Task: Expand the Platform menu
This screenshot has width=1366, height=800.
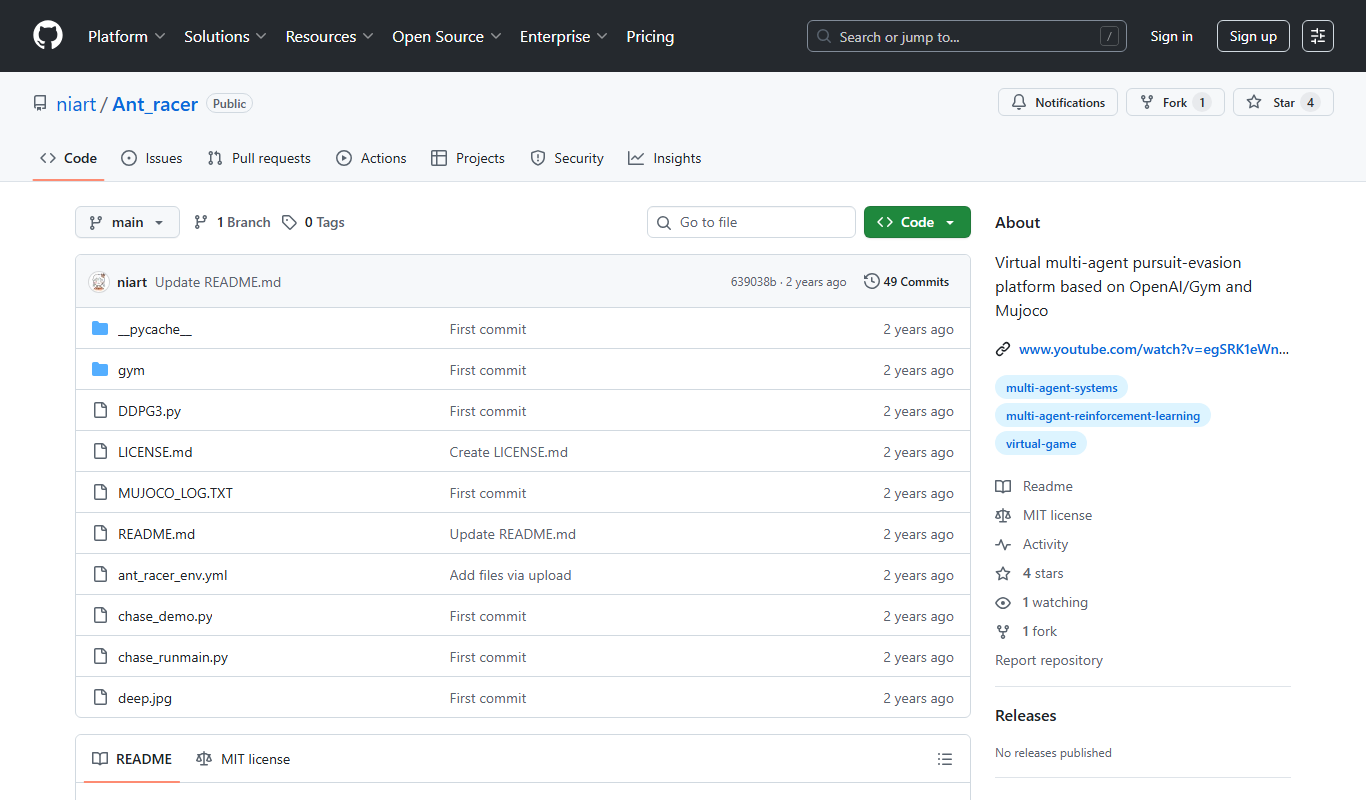Action: (127, 36)
